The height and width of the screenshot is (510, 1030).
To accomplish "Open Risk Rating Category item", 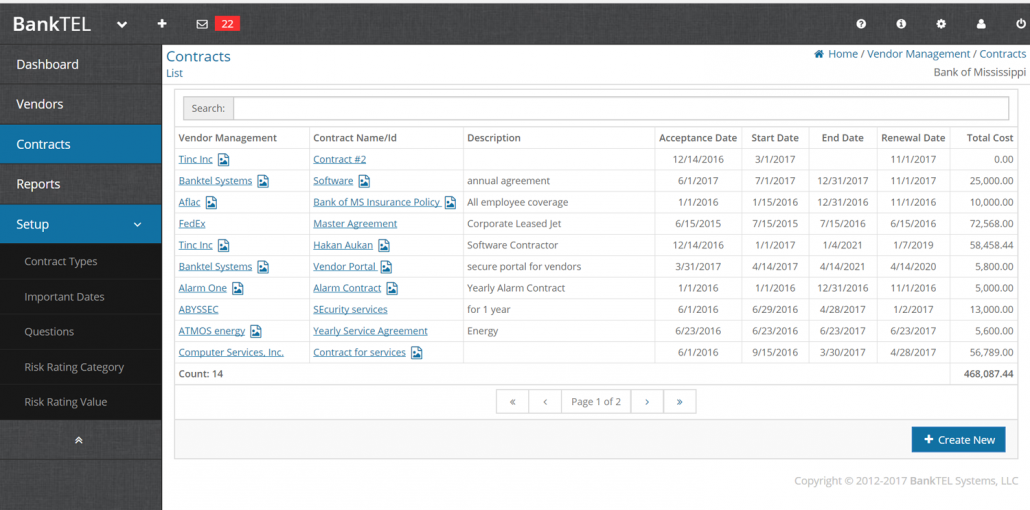I will click(80, 367).
